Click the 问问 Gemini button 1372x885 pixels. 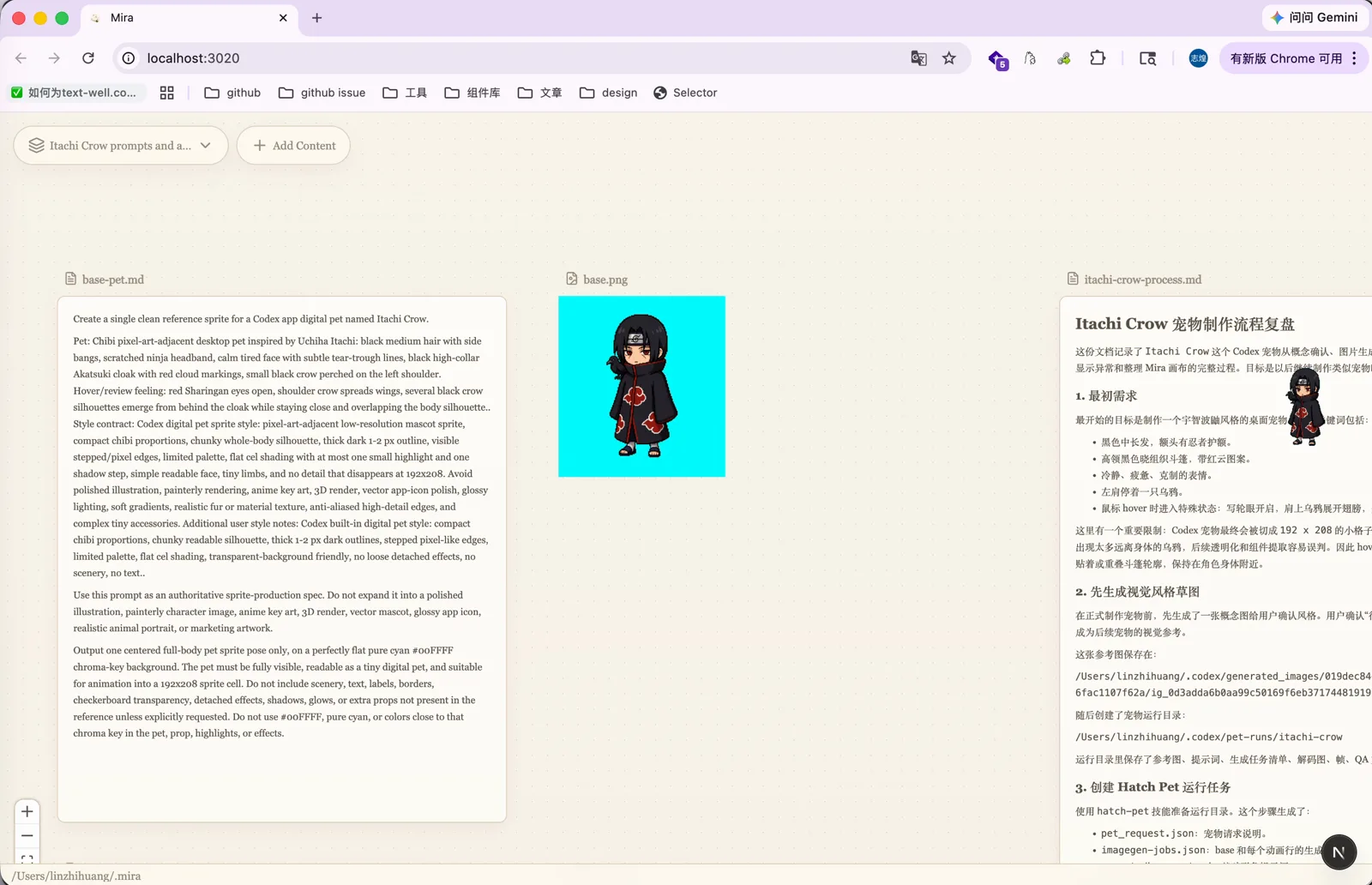1315,17
